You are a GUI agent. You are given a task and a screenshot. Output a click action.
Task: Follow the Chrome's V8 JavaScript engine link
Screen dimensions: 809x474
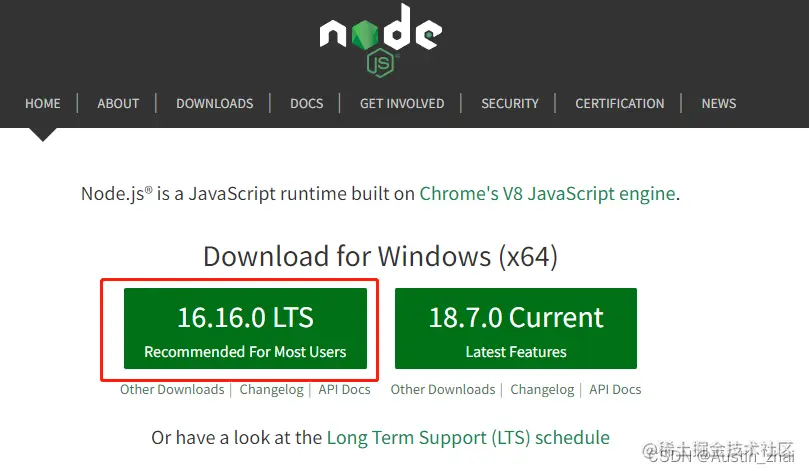pyautogui.click(x=547, y=194)
